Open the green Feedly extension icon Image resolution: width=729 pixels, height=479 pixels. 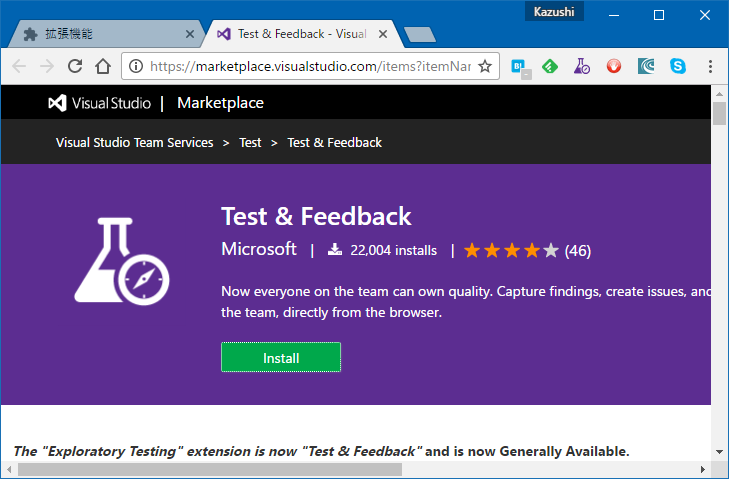click(x=550, y=67)
